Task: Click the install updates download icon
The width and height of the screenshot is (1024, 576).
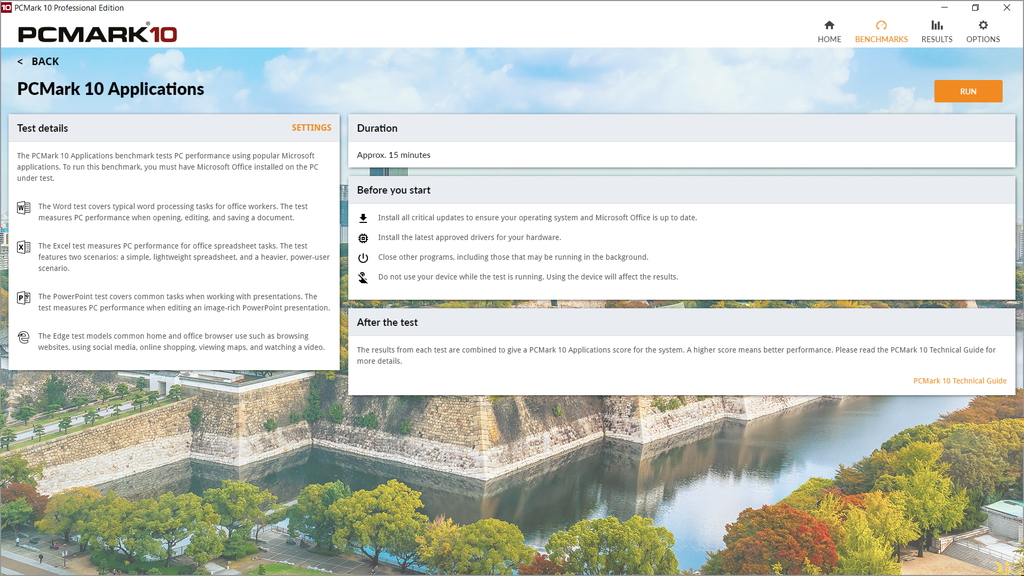Action: [363, 217]
